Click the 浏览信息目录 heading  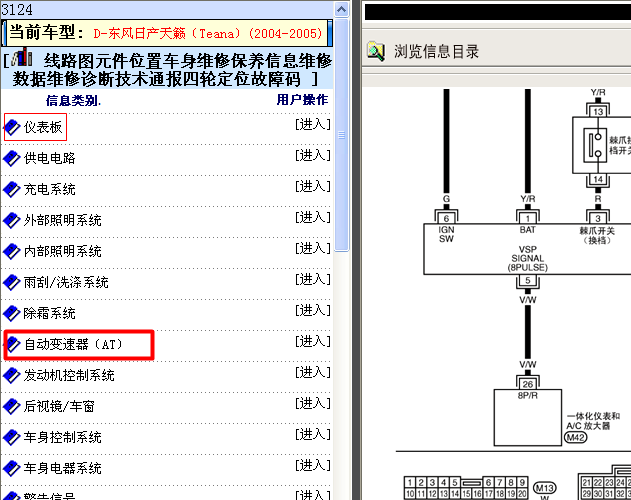click(x=436, y=52)
